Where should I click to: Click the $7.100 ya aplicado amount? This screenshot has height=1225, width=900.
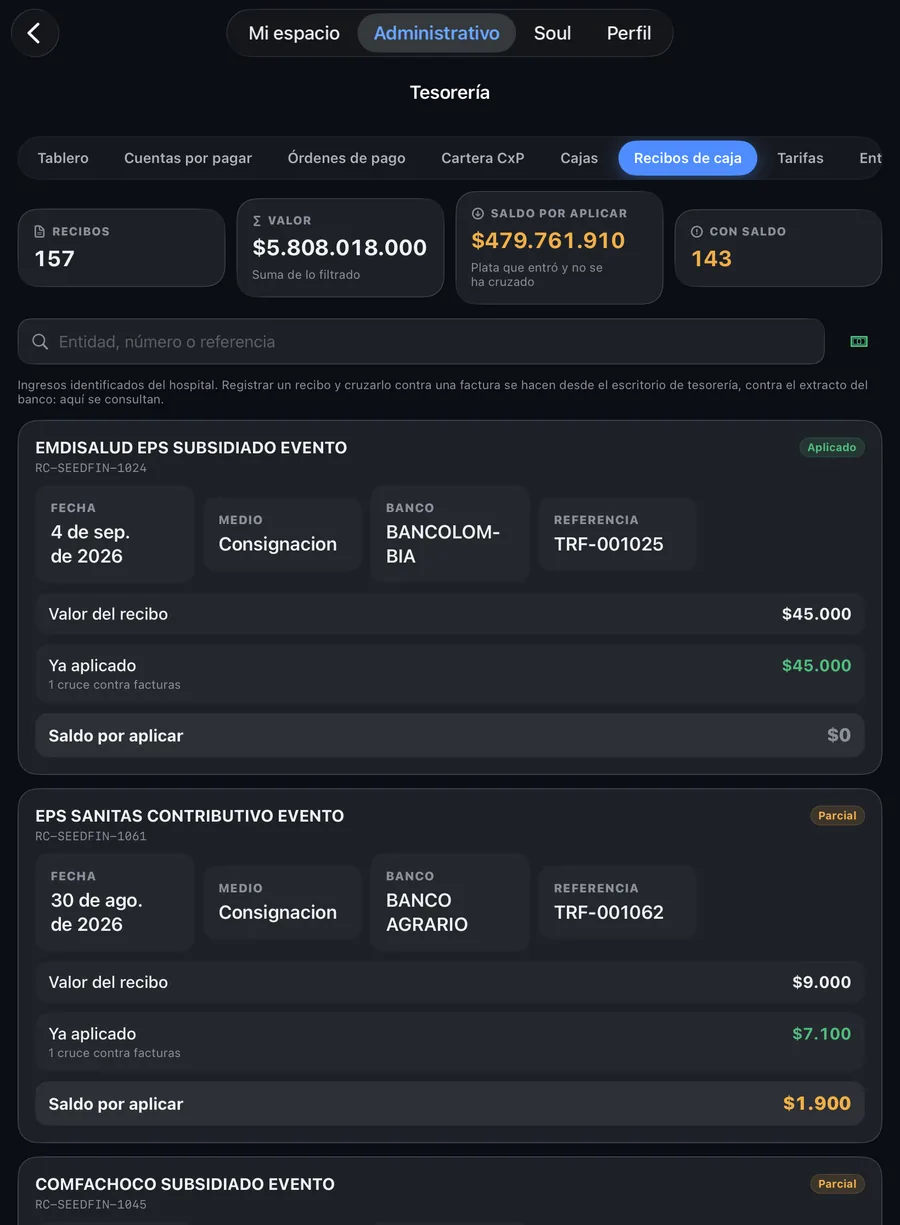[822, 1034]
